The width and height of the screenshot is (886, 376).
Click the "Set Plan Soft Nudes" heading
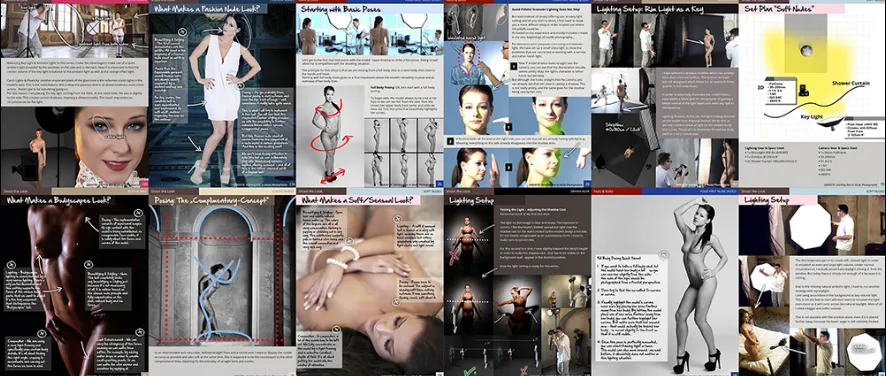pyautogui.click(x=779, y=9)
